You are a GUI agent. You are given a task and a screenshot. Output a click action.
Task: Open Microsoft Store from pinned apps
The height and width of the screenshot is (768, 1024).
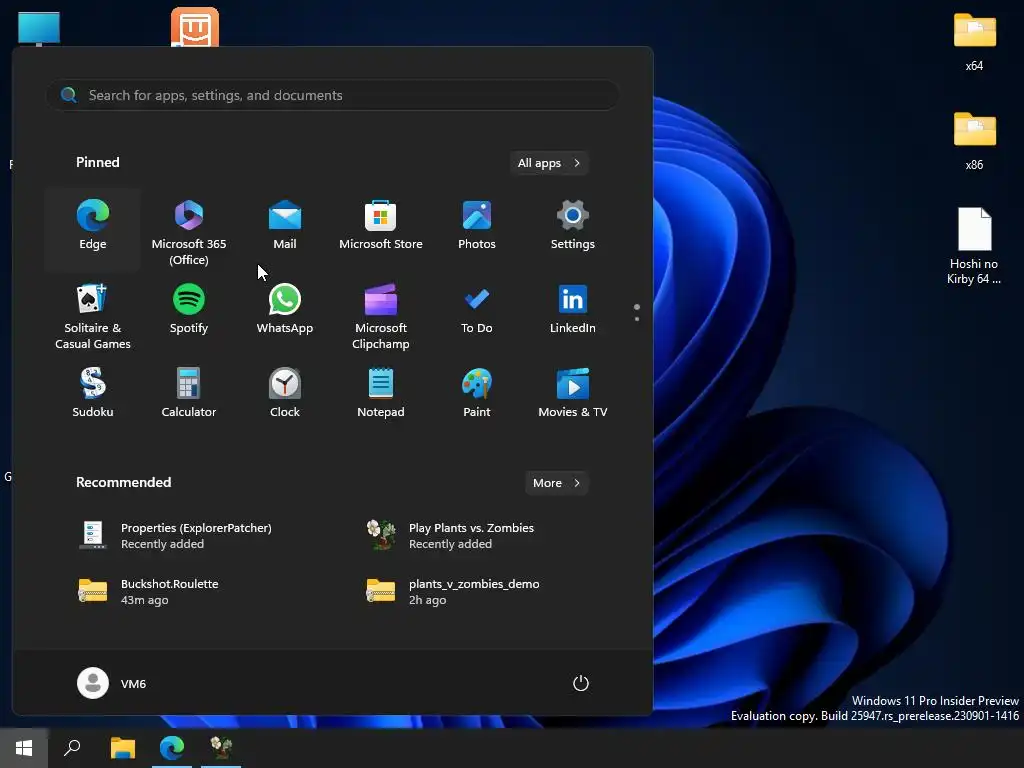tap(381, 229)
